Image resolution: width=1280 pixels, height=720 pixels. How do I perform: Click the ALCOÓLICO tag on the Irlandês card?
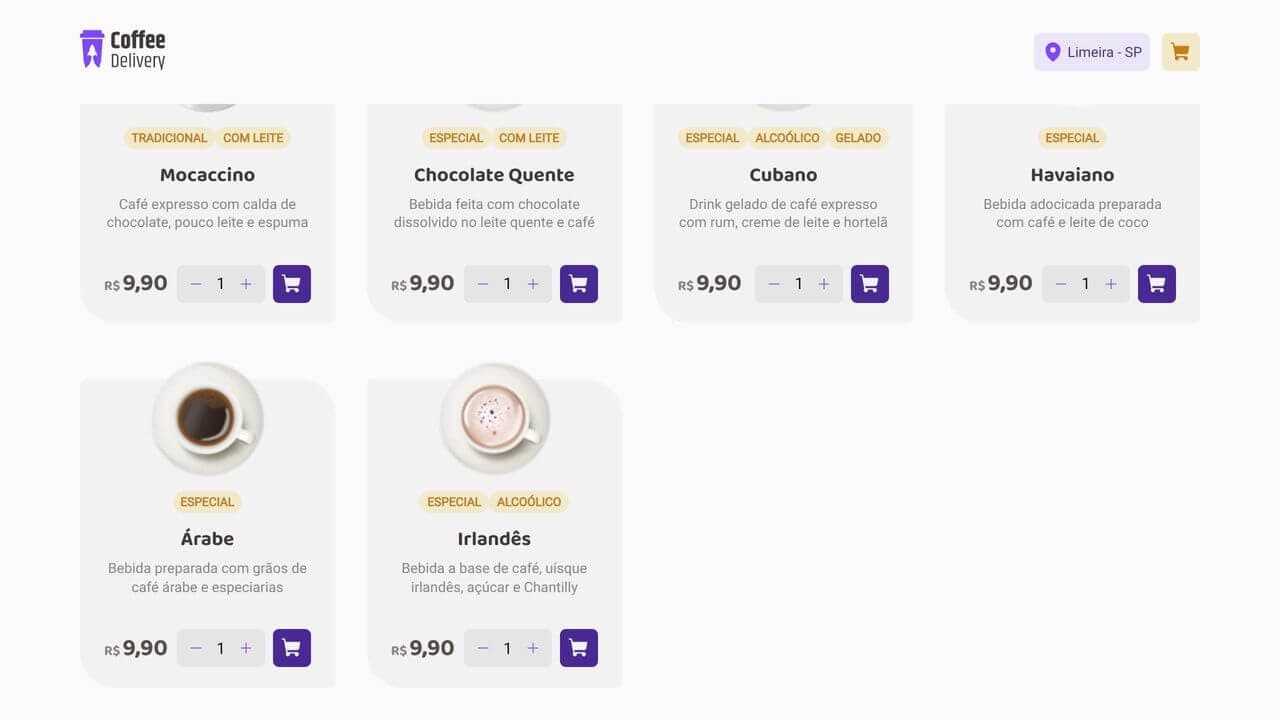click(x=529, y=502)
